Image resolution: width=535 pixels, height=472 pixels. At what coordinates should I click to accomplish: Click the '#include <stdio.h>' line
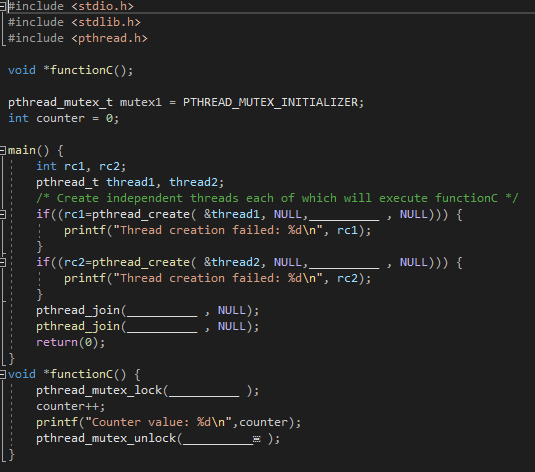71,6
